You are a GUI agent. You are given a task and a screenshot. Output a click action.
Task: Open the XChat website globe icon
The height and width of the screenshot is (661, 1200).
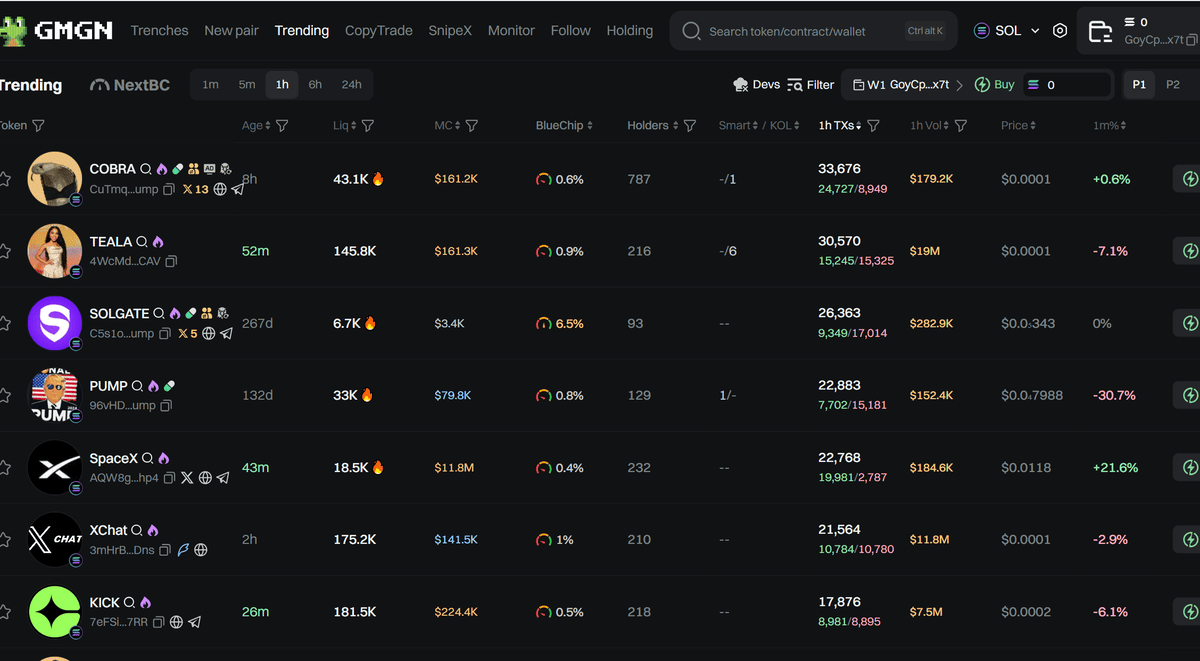[x=201, y=550]
